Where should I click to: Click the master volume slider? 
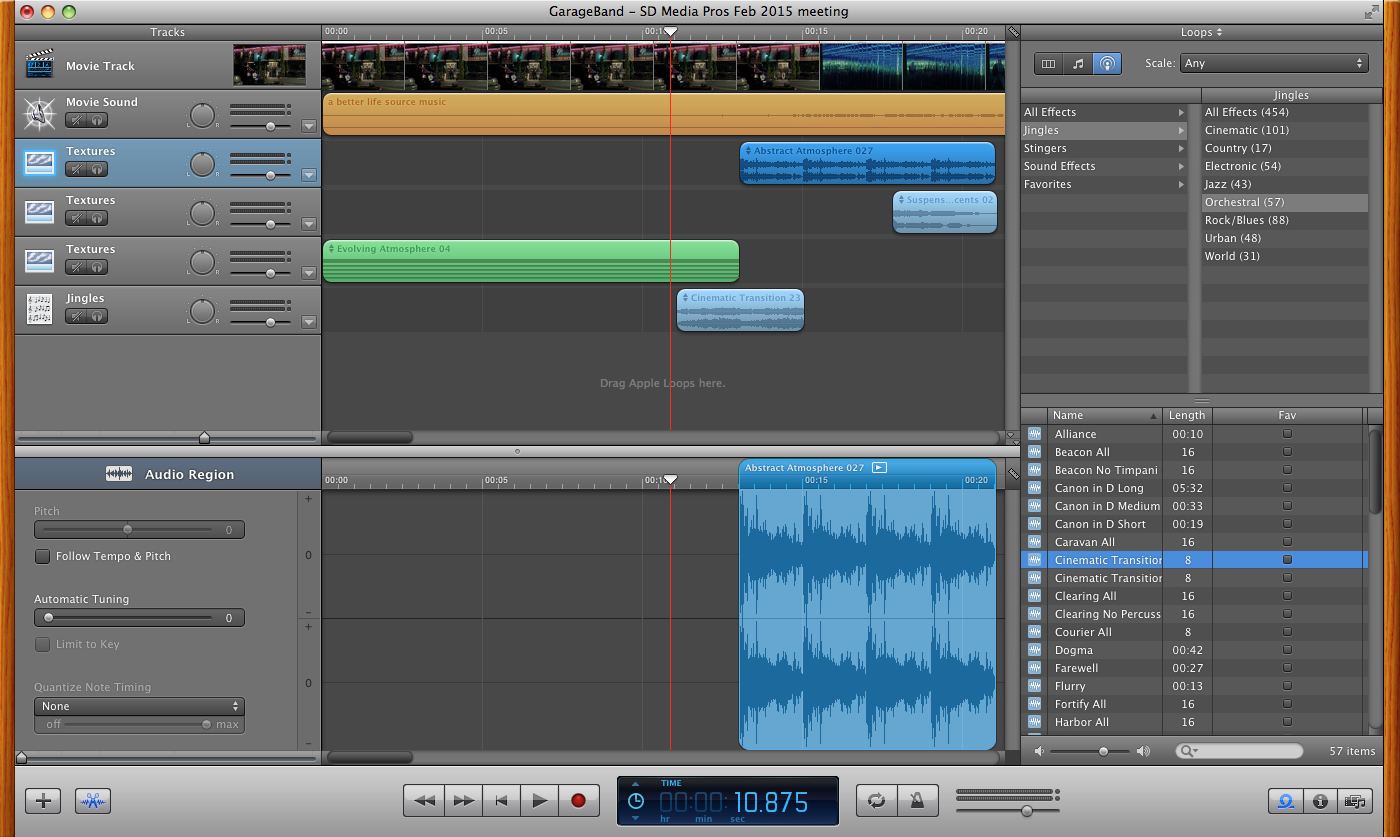coord(1007,810)
